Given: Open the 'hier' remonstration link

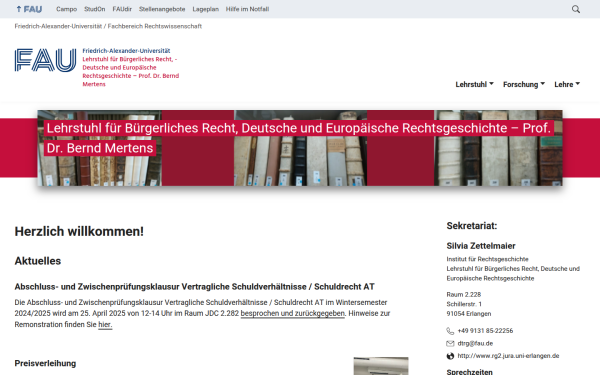Looking at the screenshot, I should (x=105, y=324).
